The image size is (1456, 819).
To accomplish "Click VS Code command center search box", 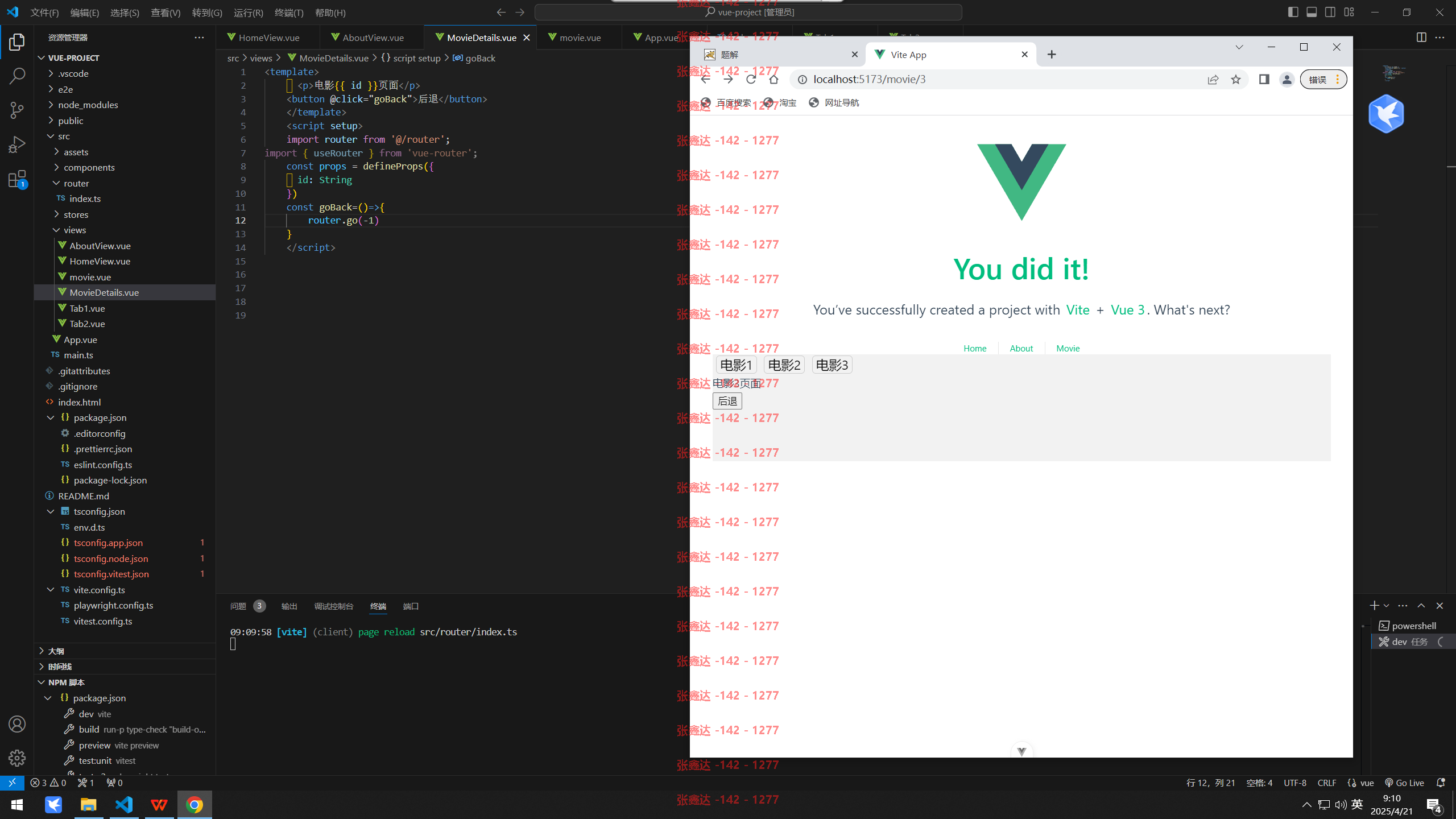I will [x=748, y=12].
